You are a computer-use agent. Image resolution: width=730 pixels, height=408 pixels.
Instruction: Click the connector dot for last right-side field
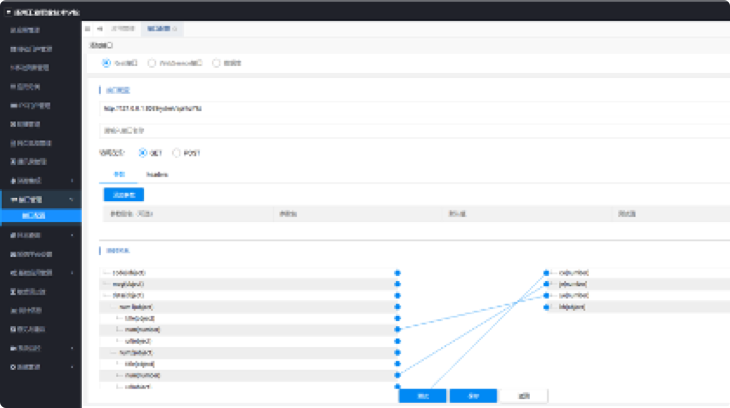click(546, 307)
